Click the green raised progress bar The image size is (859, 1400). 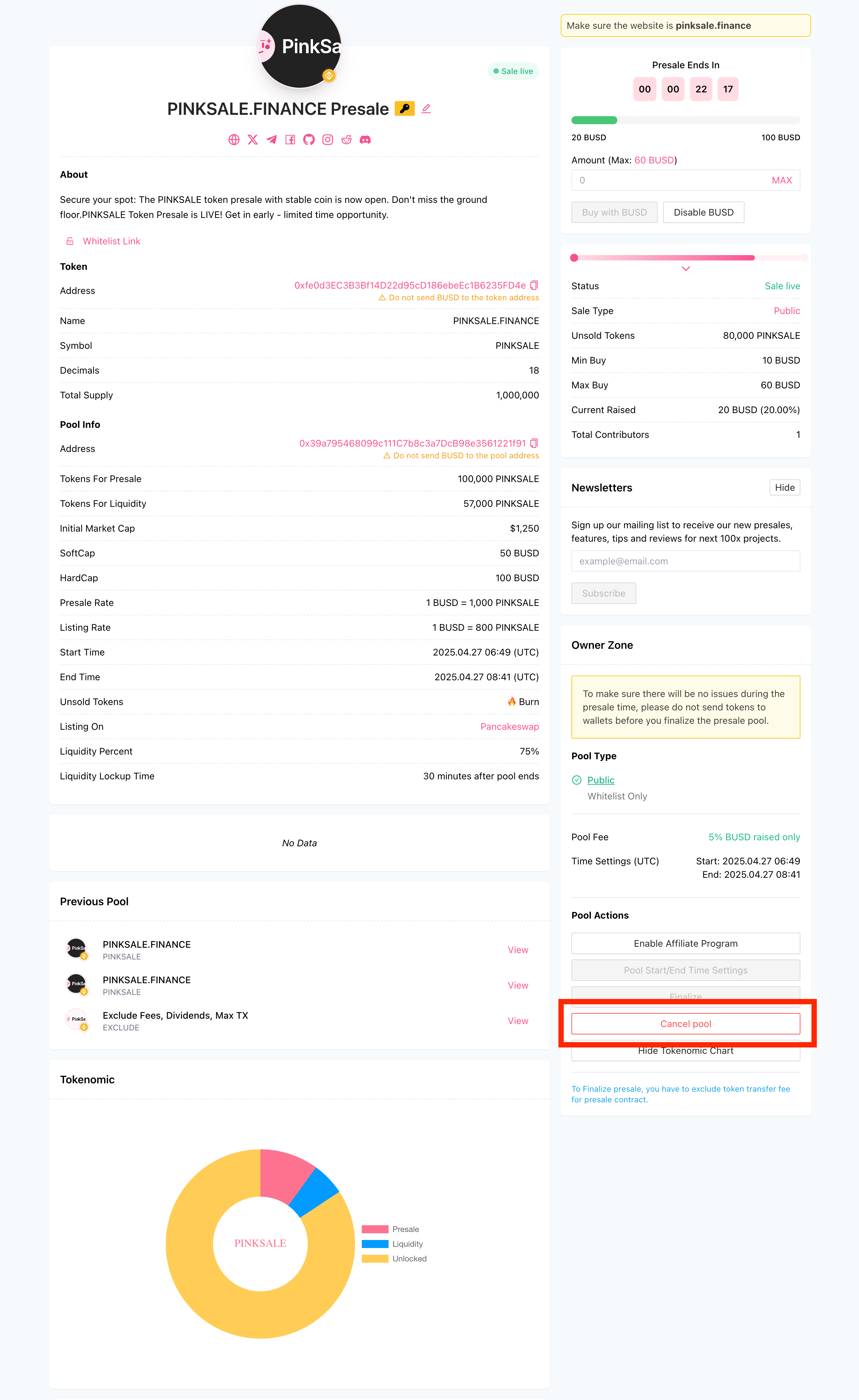pyautogui.click(x=594, y=120)
